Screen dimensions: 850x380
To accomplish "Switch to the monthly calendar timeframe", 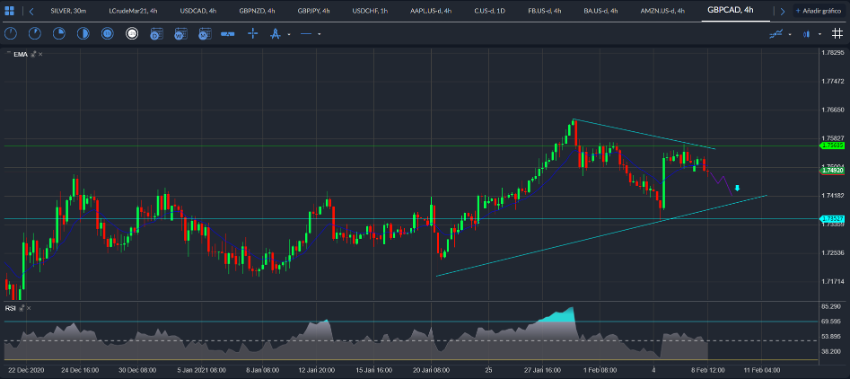I will pos(204,34).
